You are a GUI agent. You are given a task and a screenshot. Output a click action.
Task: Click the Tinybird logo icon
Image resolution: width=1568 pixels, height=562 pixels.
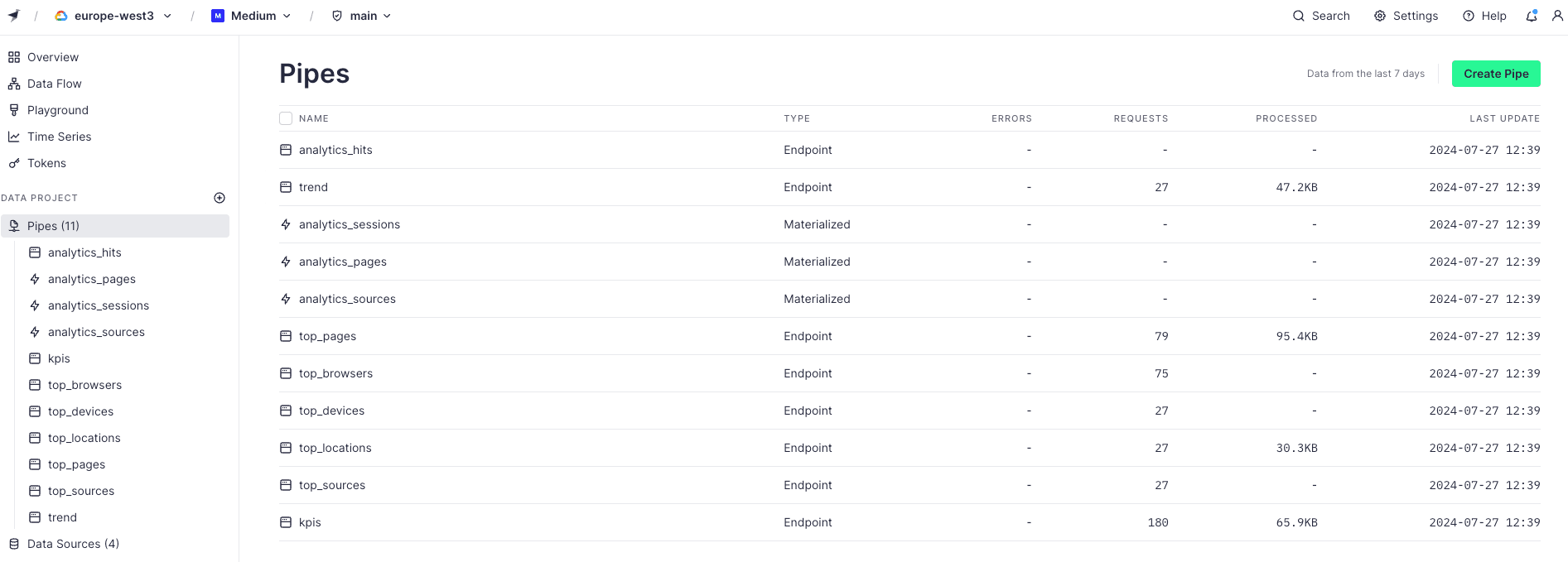click(x=14, y=16)
